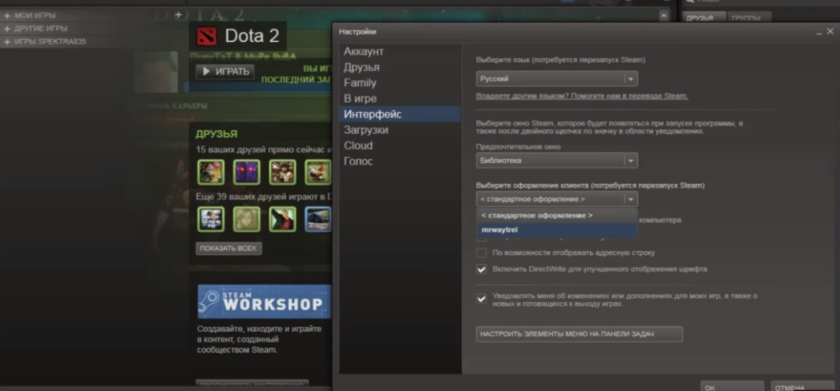Screen dimensions: 840x391
Task: Cancel the settings with the ОТМЕНА button
Action: [802, 386]
